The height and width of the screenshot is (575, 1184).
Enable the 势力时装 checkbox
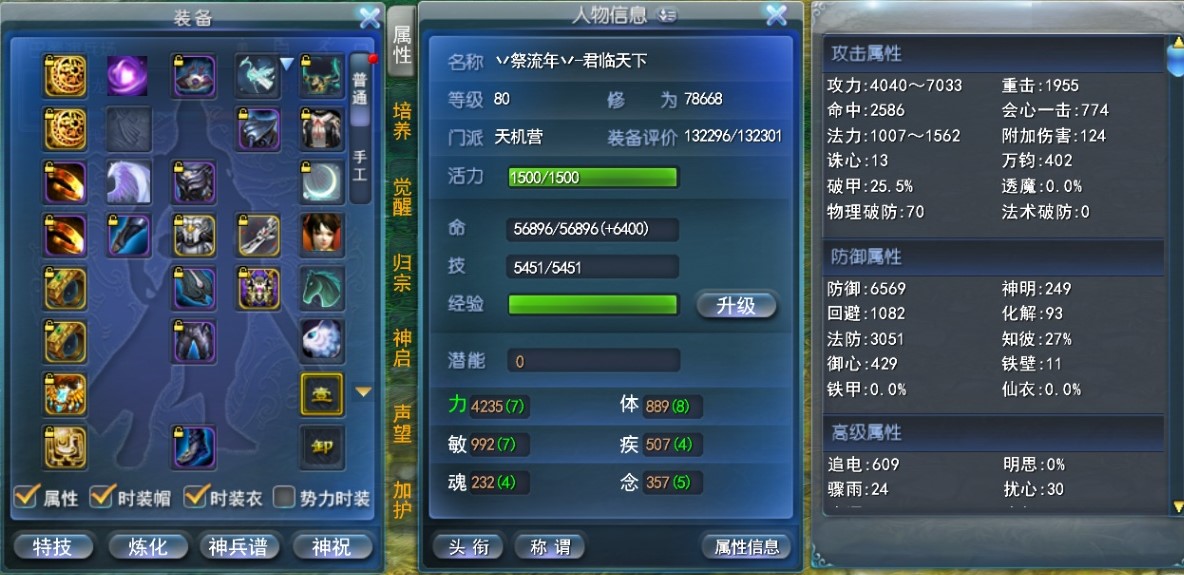coord(283,497)
